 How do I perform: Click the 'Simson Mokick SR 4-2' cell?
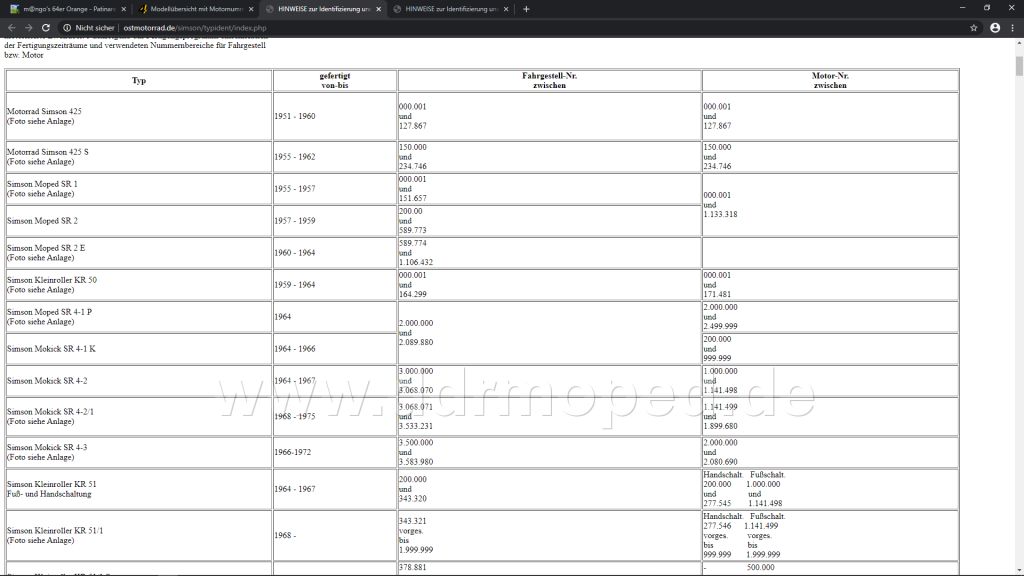pos(139,381)
